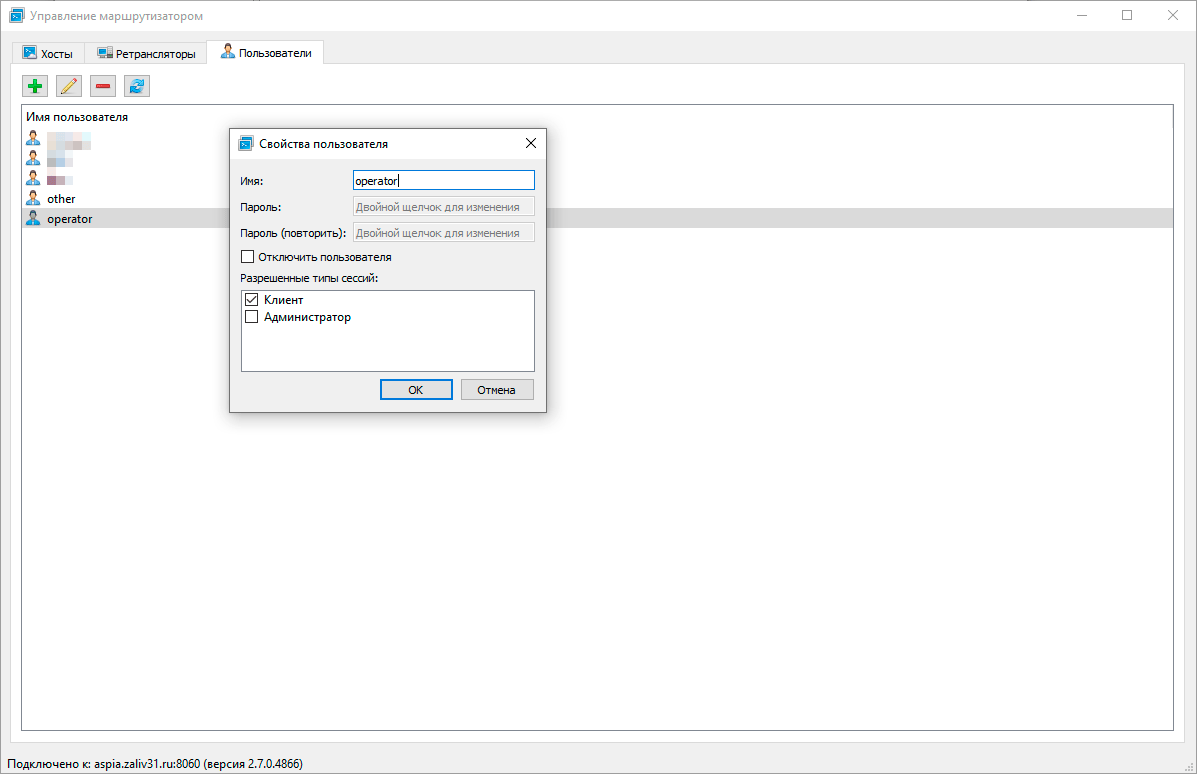Minimize the main window
The image size is (1197, 774).
tap(1082, 15)
